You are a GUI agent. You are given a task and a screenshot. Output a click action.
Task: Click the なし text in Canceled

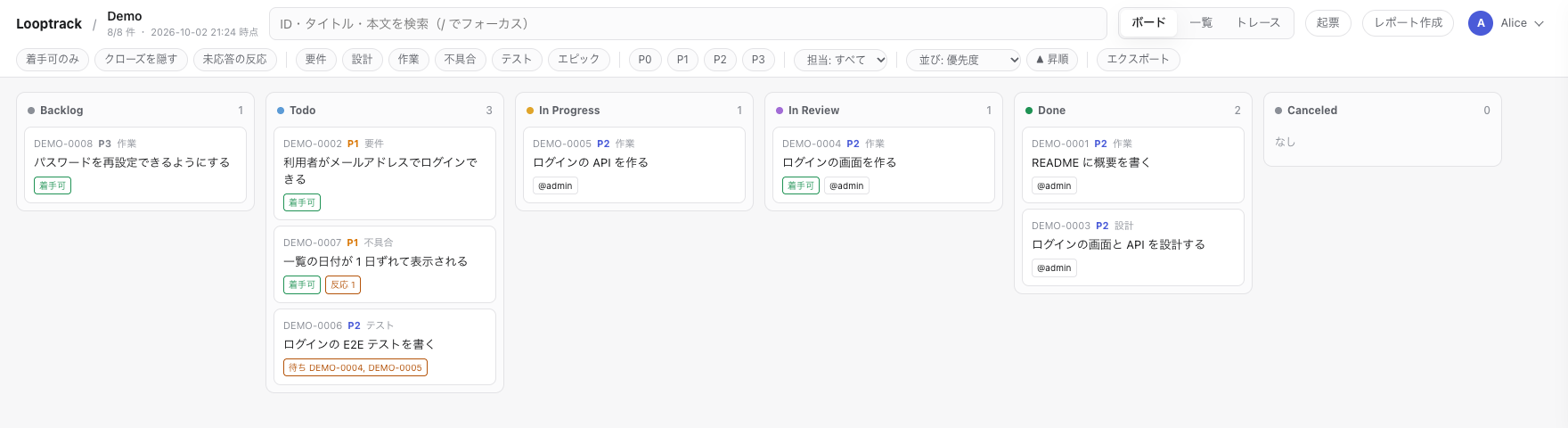coord(1285,142)
